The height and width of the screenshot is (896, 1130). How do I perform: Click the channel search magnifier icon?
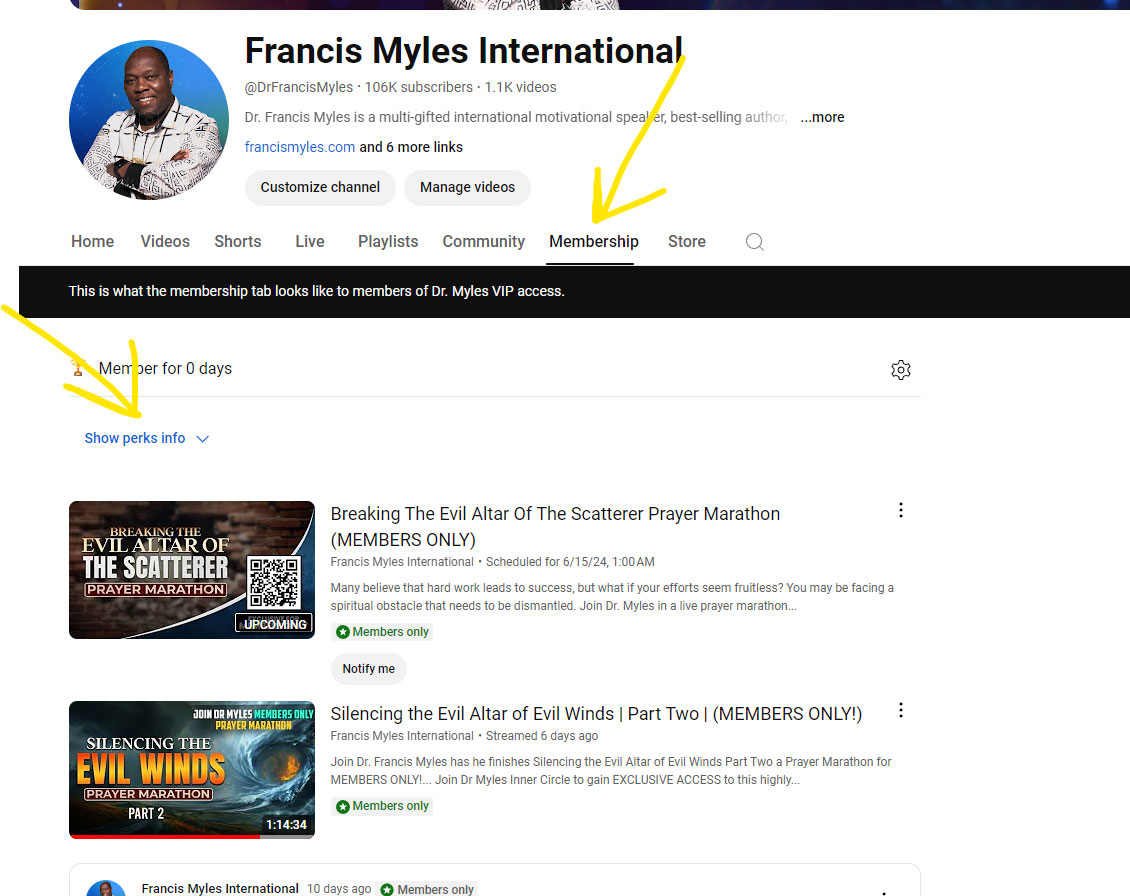[x=755, y=241]
